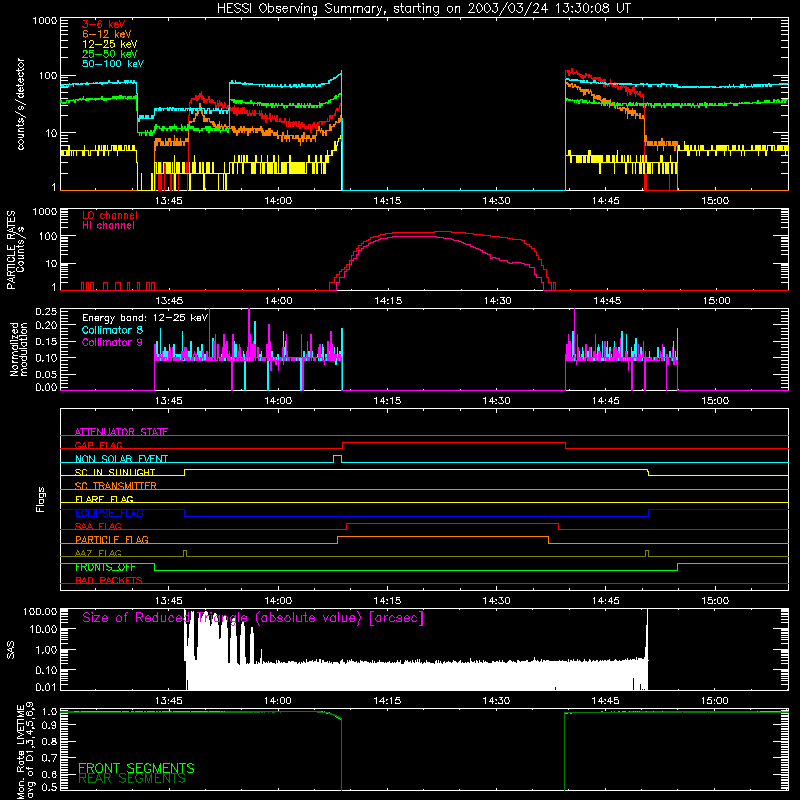
Task: Click the 'PARTICLE_FLAG' label
Action: tap(112, 540)
